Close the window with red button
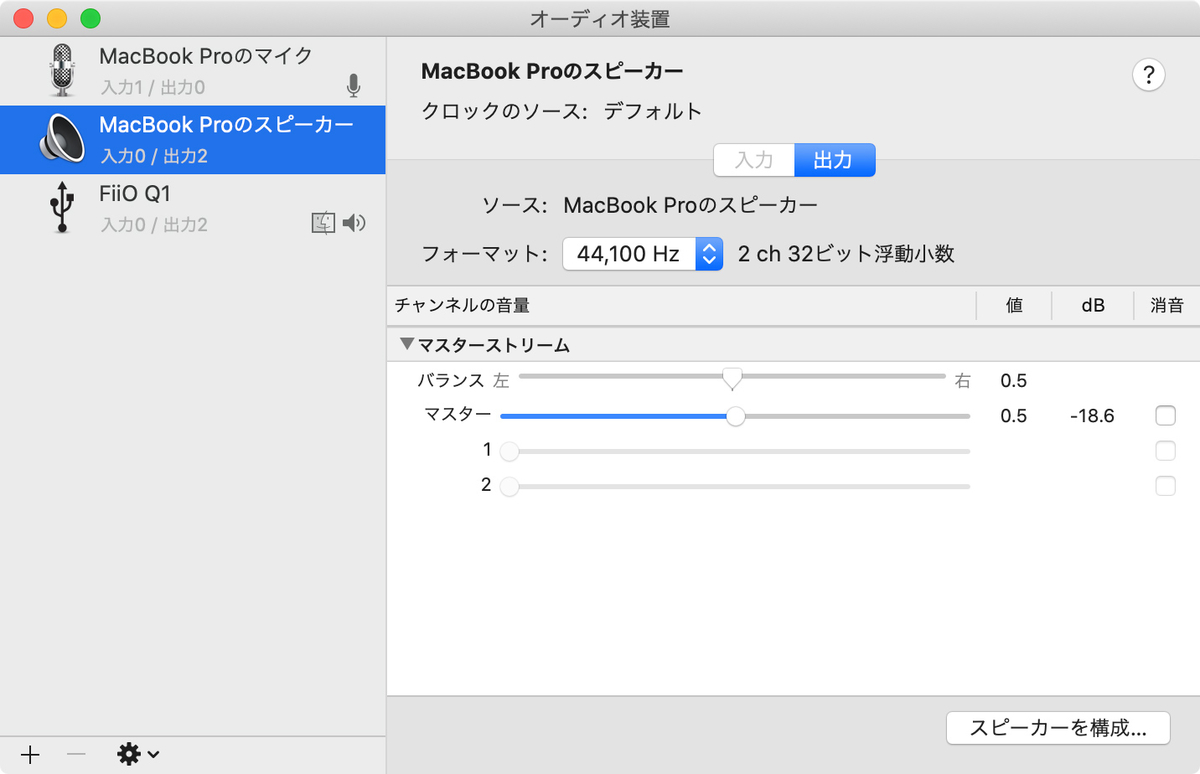Image resolution: width=1200 pixels, height=774 pixels. point(24,18)
